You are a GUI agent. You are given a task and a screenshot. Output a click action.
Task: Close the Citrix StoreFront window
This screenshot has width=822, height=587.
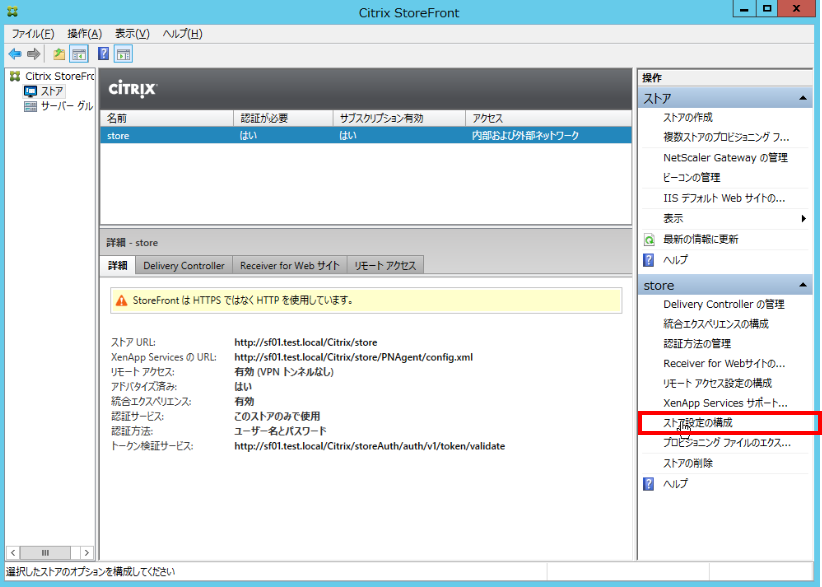797,8
